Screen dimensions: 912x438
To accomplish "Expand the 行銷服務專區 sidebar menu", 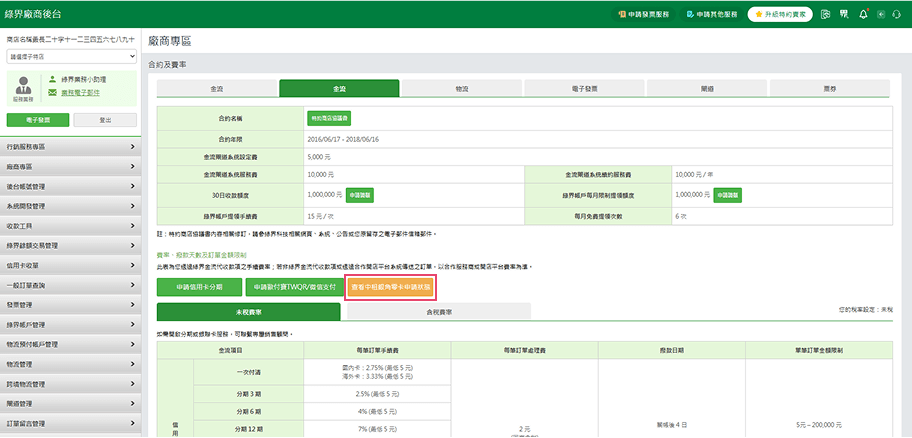I will coord(71,147).
